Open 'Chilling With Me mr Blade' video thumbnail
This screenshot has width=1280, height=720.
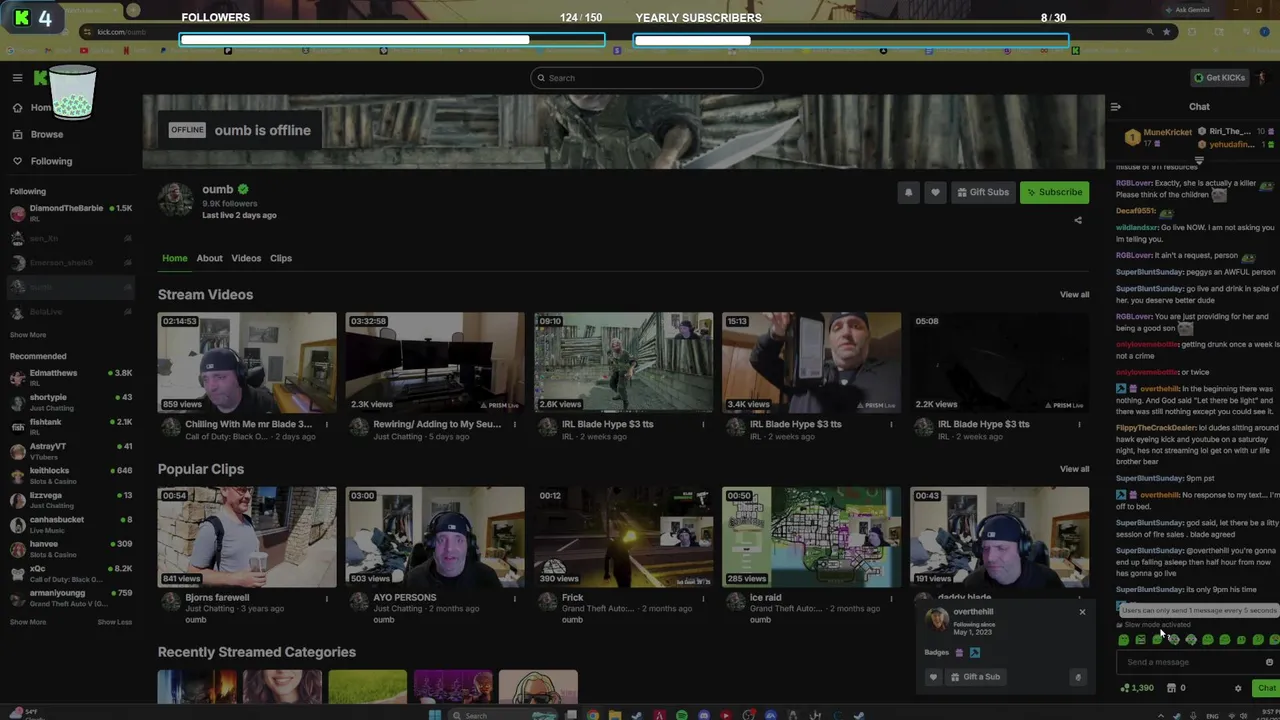tap(247, 362)
